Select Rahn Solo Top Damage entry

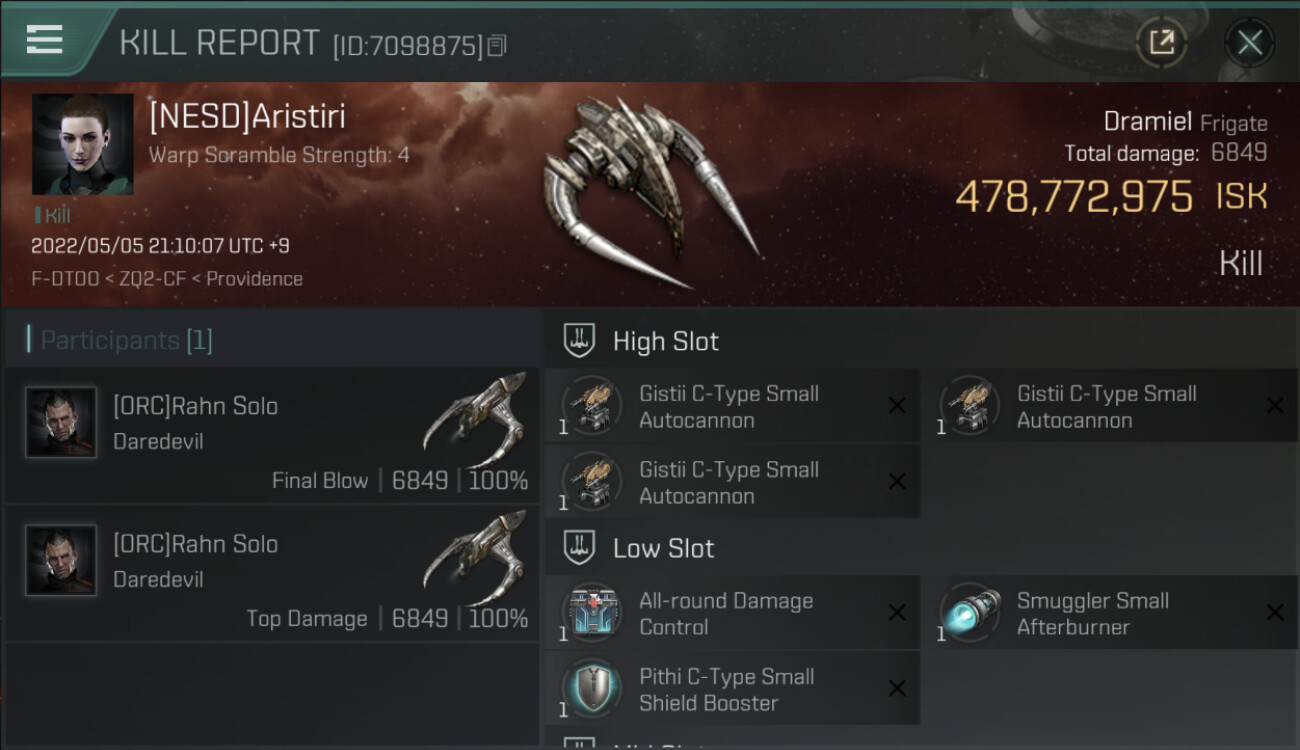point(272,573)
